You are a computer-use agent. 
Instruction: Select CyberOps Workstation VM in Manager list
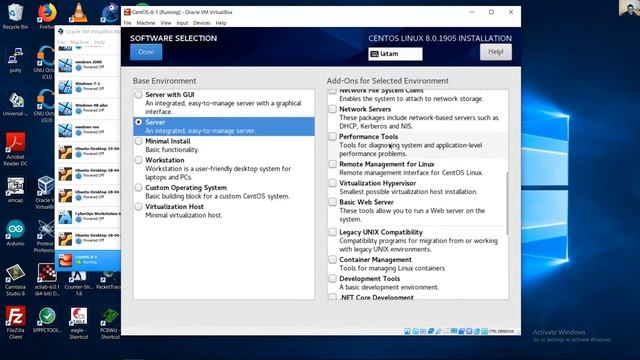coord(88,217)
